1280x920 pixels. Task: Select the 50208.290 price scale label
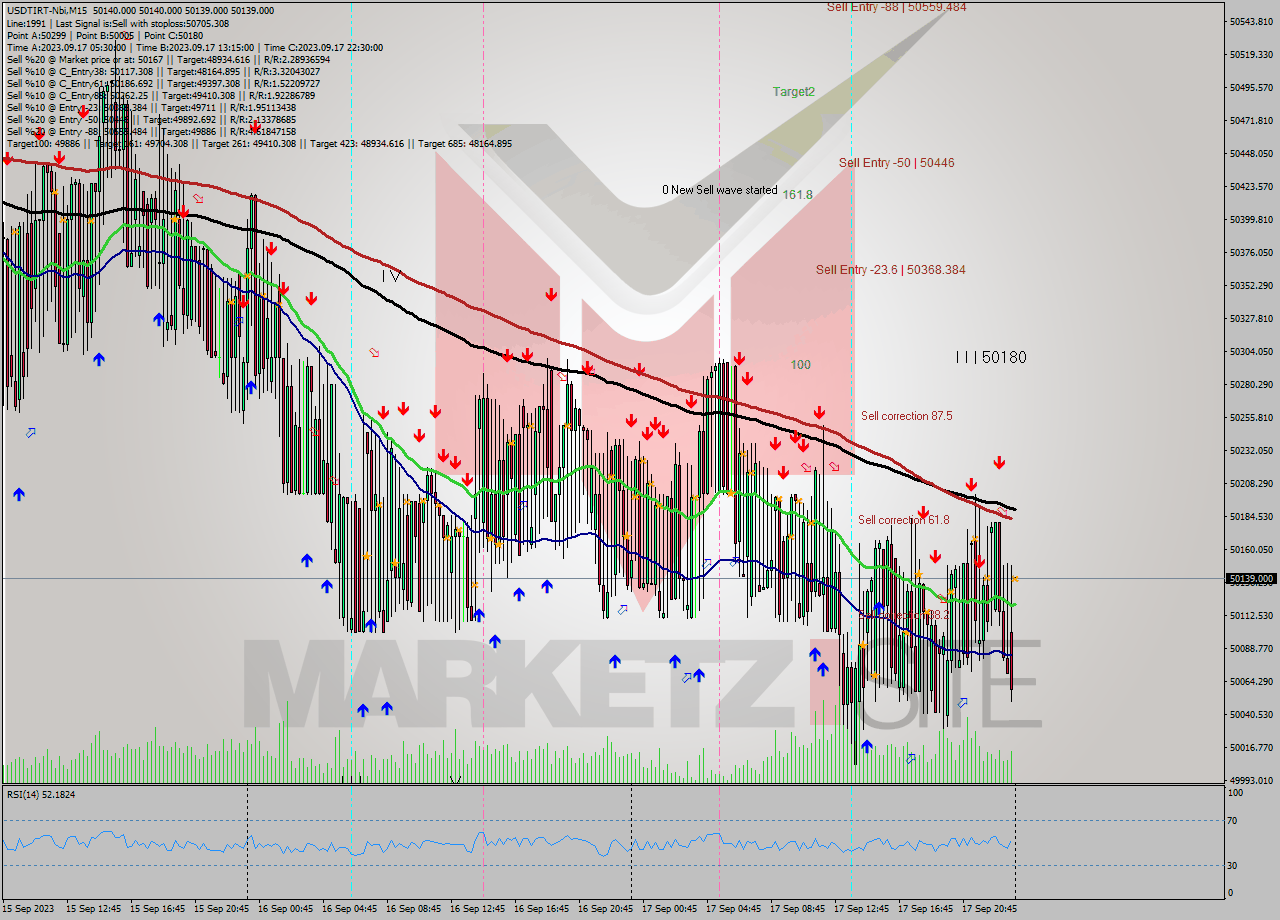(x=1251, y=483)
